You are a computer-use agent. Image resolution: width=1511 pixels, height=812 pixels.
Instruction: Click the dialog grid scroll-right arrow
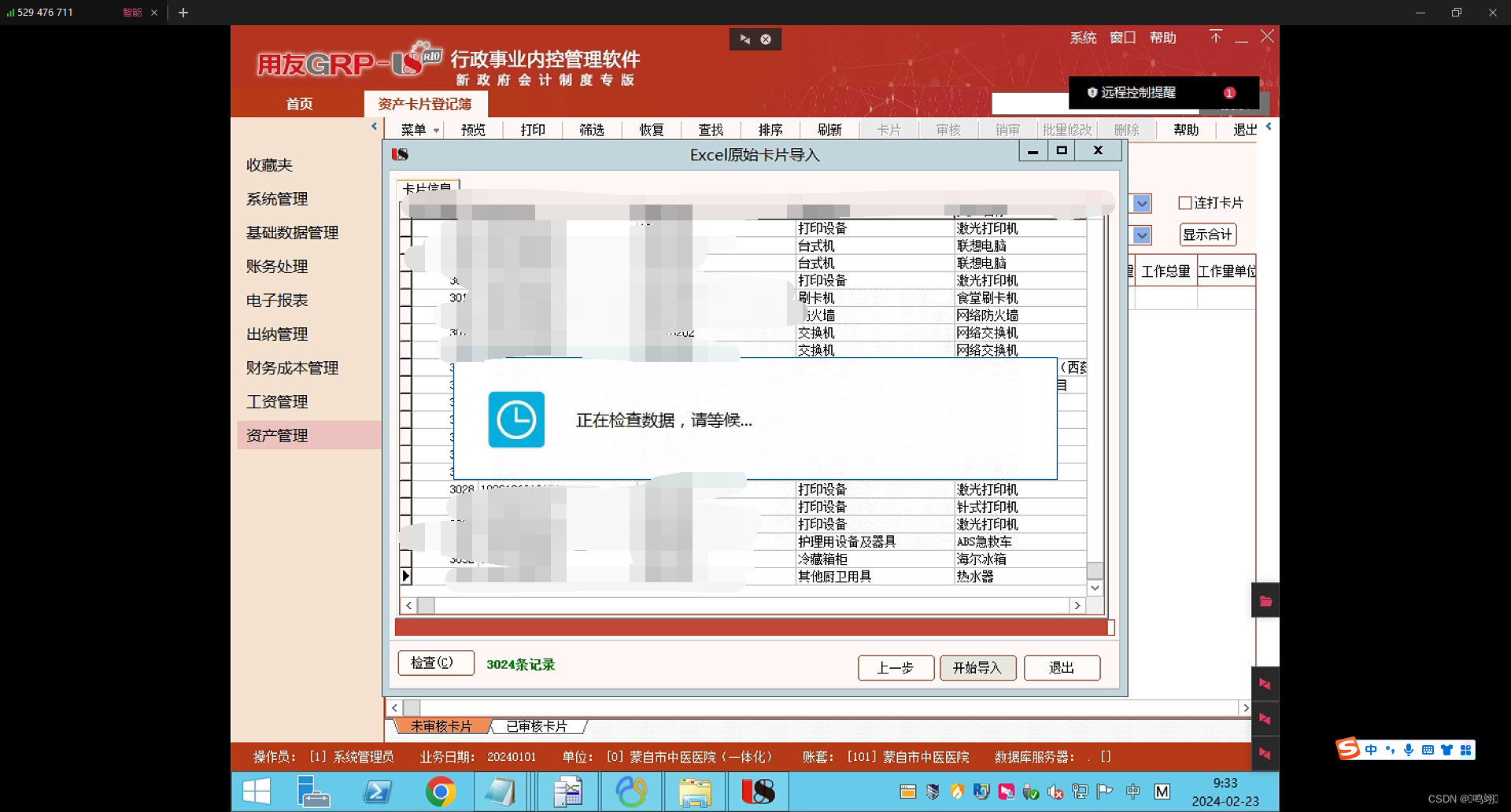pyautogui.click(x=1077, y=605)
